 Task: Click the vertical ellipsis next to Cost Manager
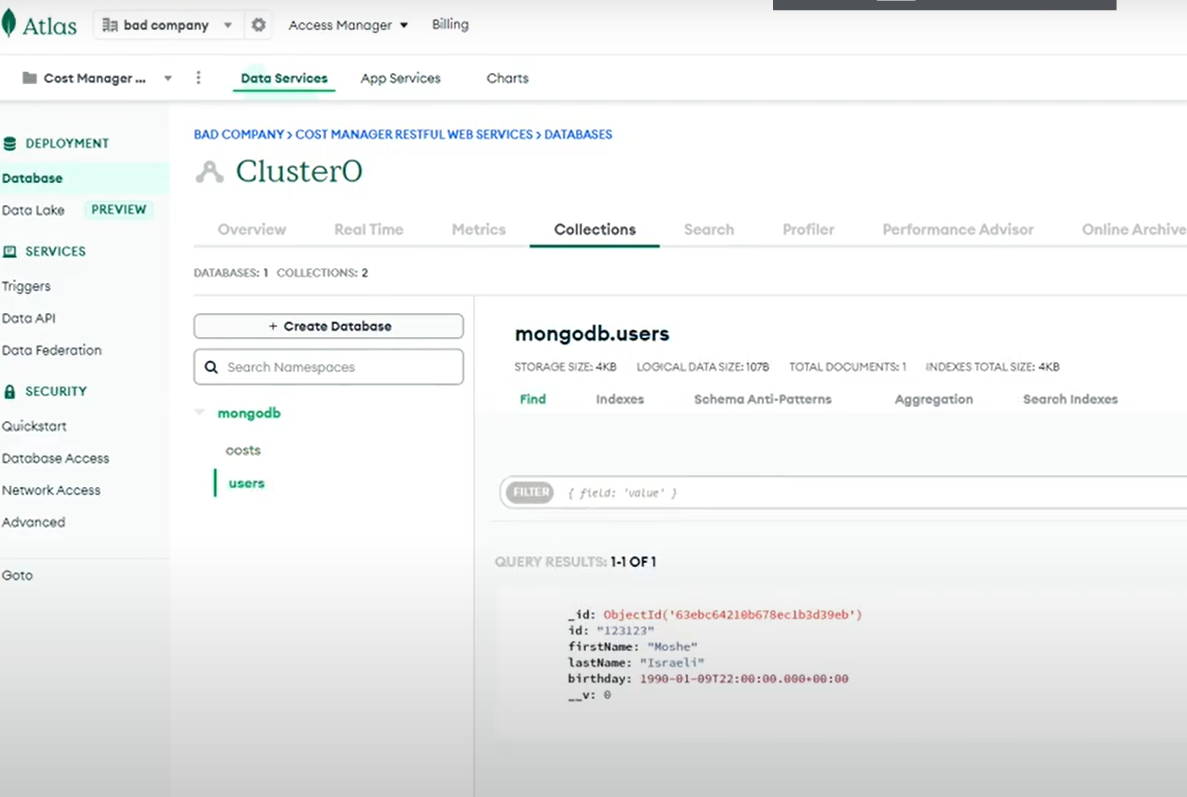(198, 77)
